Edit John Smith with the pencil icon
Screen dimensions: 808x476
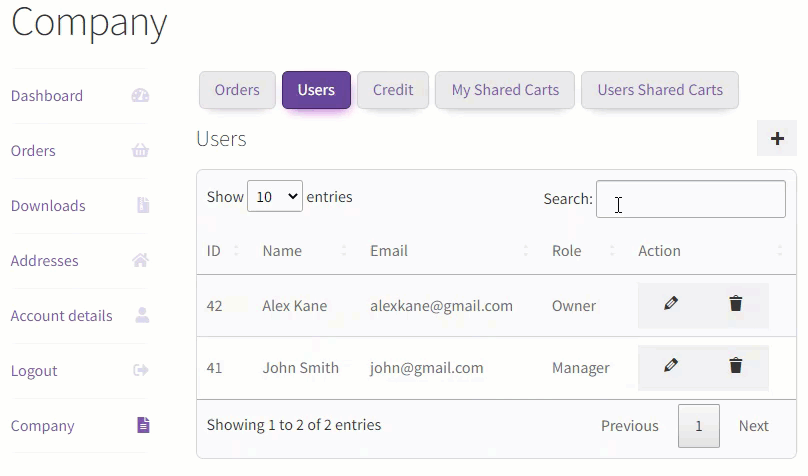[670, 366]
